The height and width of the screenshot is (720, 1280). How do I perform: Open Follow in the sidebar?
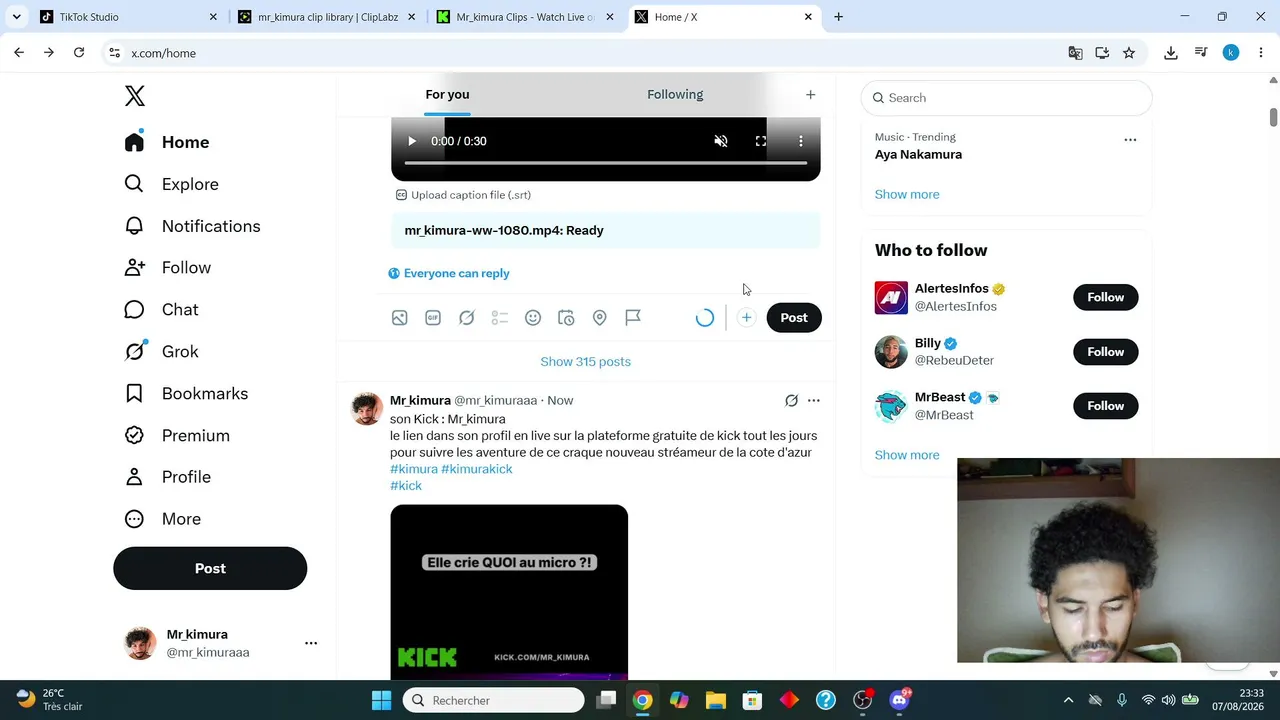tap(167, 268)
